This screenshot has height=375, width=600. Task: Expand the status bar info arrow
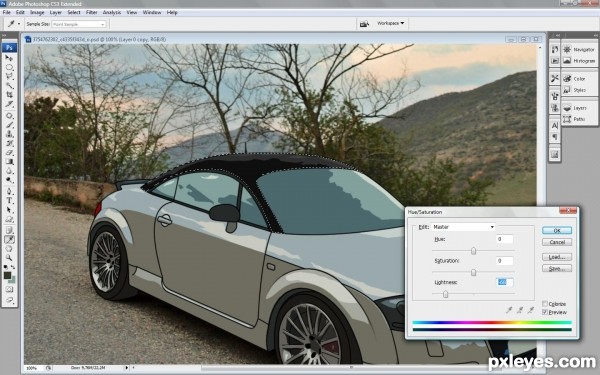coord(127,368)
